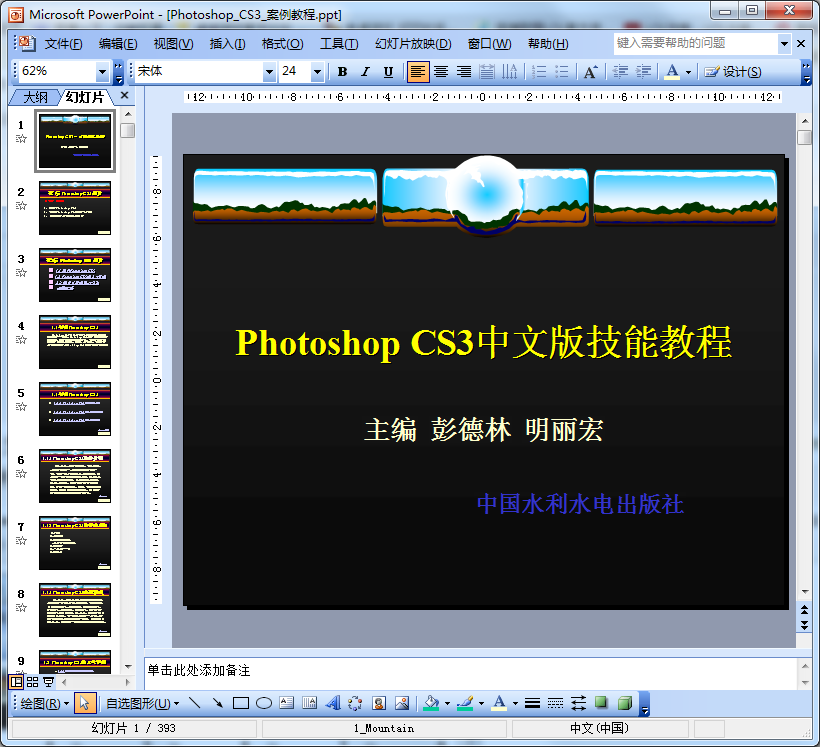This screenshot has width=820, height=747.
Task: Click the Line Color brush icon
Action: tap(465, 703)
